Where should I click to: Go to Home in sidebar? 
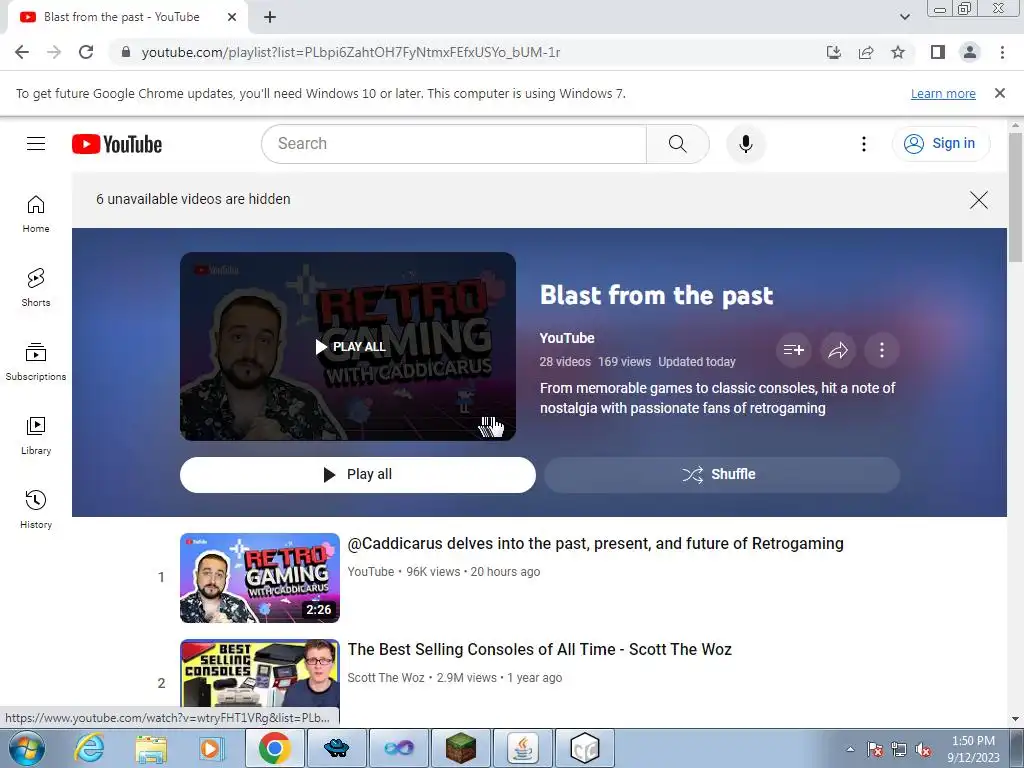pos(36,214)
